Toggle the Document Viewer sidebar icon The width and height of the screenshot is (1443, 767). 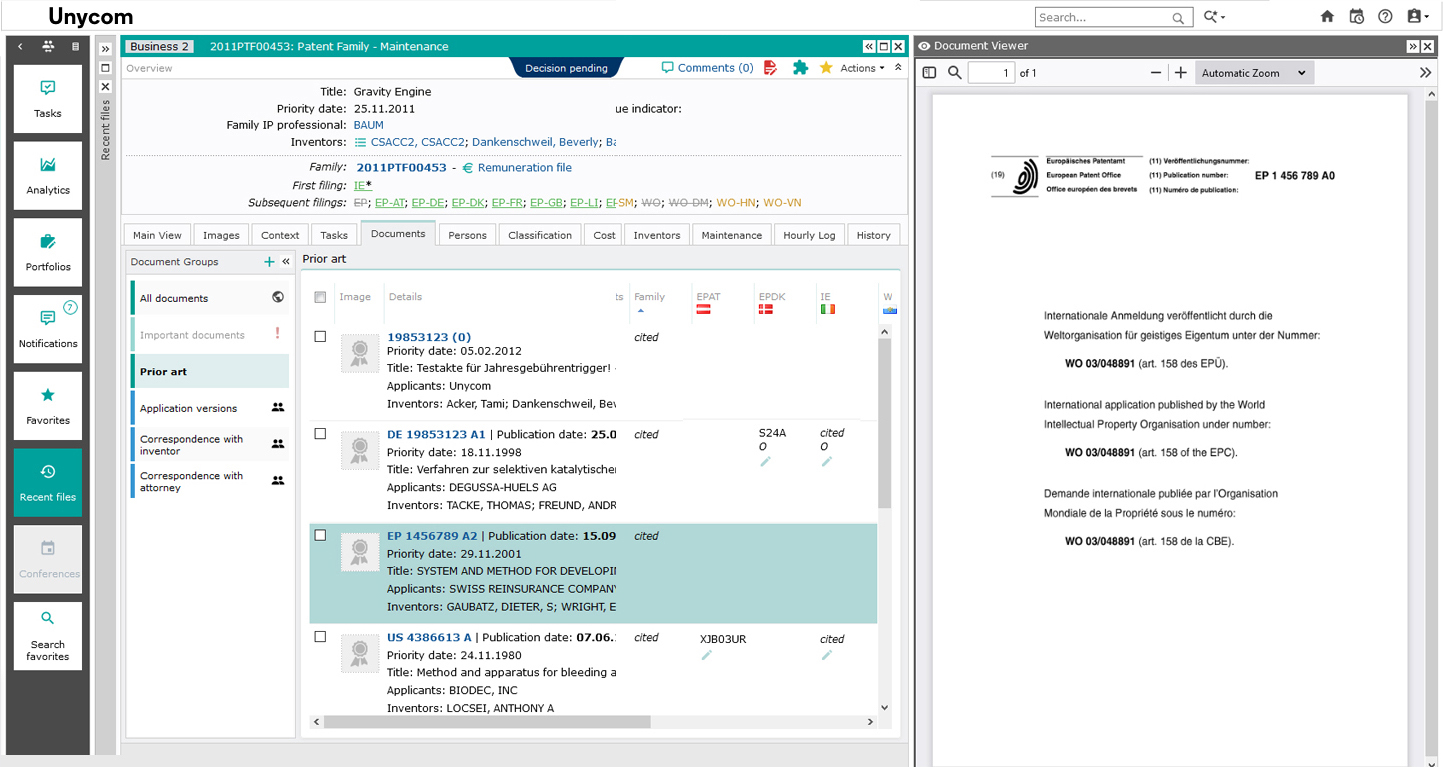point(929,73)
